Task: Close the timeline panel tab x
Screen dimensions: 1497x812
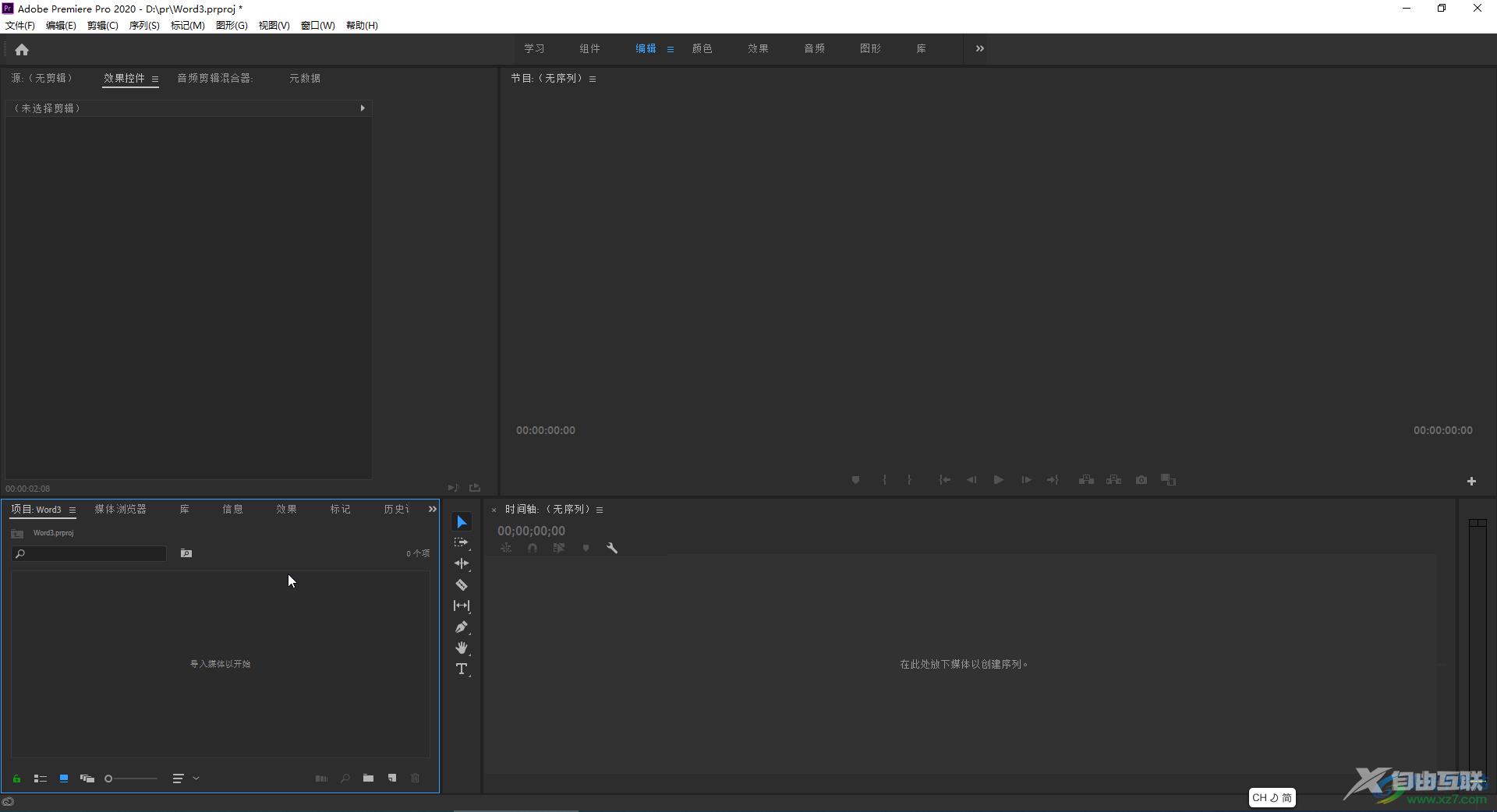Action: pyautogui.click(x=494, y=510)
